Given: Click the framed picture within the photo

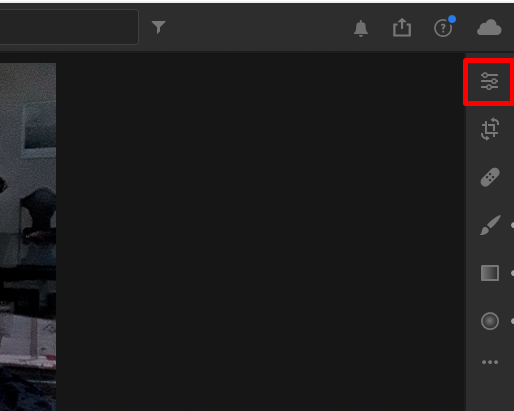Looking at the screenshot, I should pyautogui.click(x=39, y=129).
